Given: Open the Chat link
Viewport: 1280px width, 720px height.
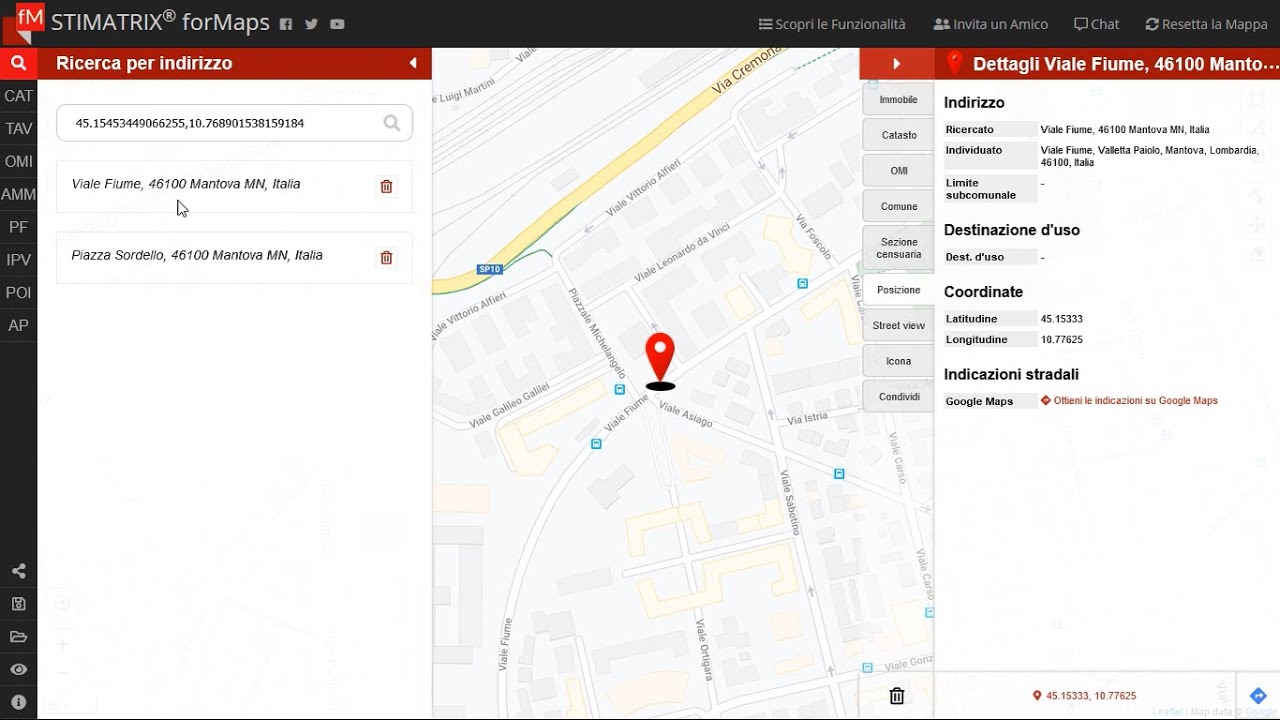Looking at the screenshot, I should pos(1096,24).
